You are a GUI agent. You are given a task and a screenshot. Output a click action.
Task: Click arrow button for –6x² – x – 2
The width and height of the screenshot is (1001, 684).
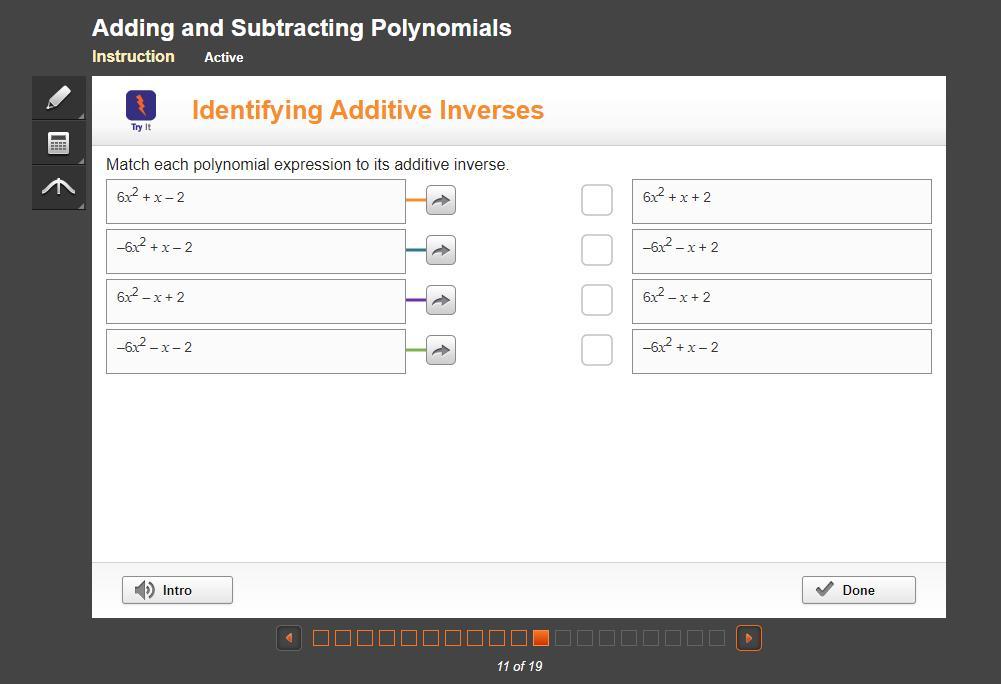[x=441, y=350]
